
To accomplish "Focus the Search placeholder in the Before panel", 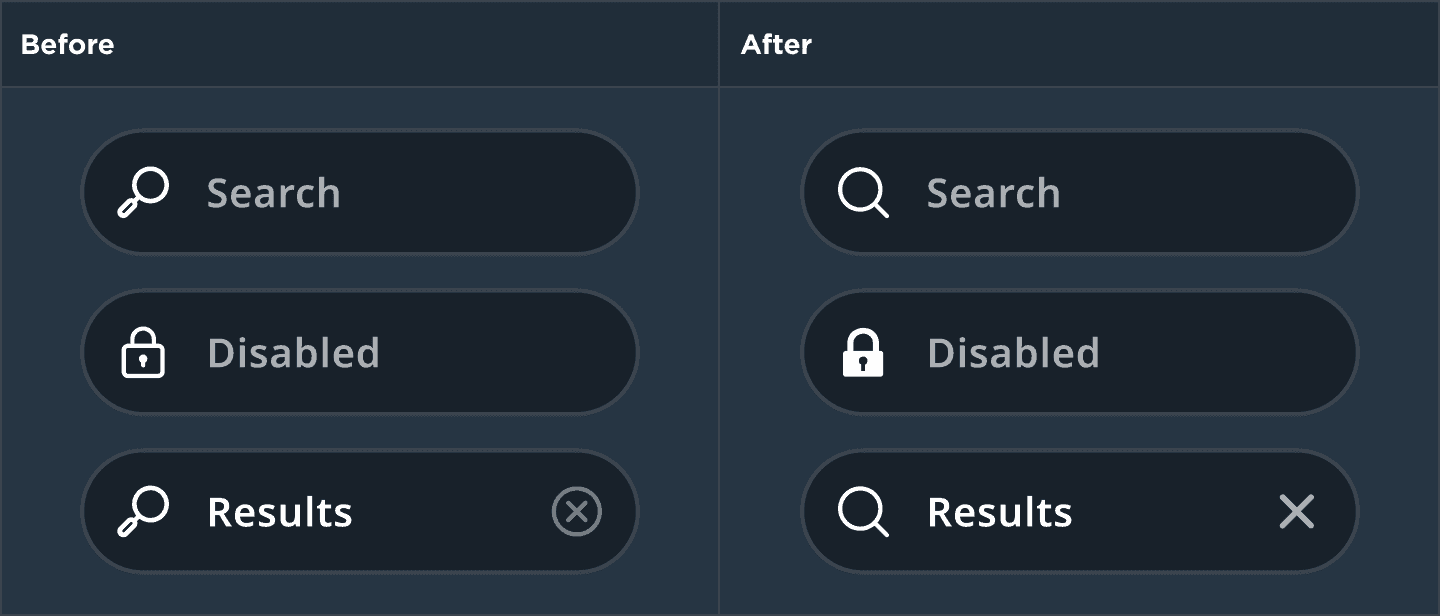I will tap(273, 193).
